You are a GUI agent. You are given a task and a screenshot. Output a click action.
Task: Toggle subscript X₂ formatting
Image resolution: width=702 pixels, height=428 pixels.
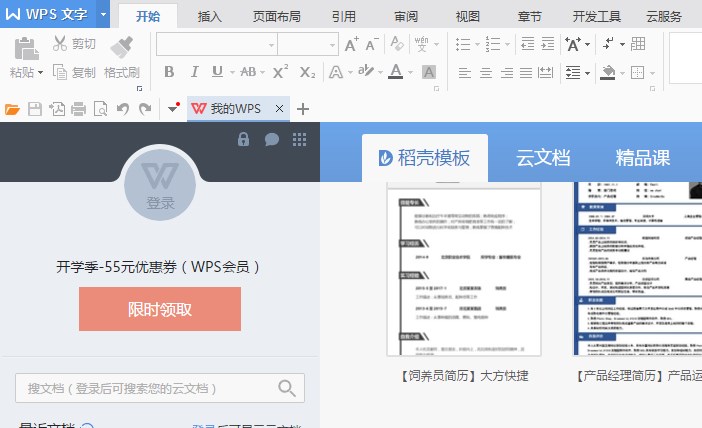307,72
